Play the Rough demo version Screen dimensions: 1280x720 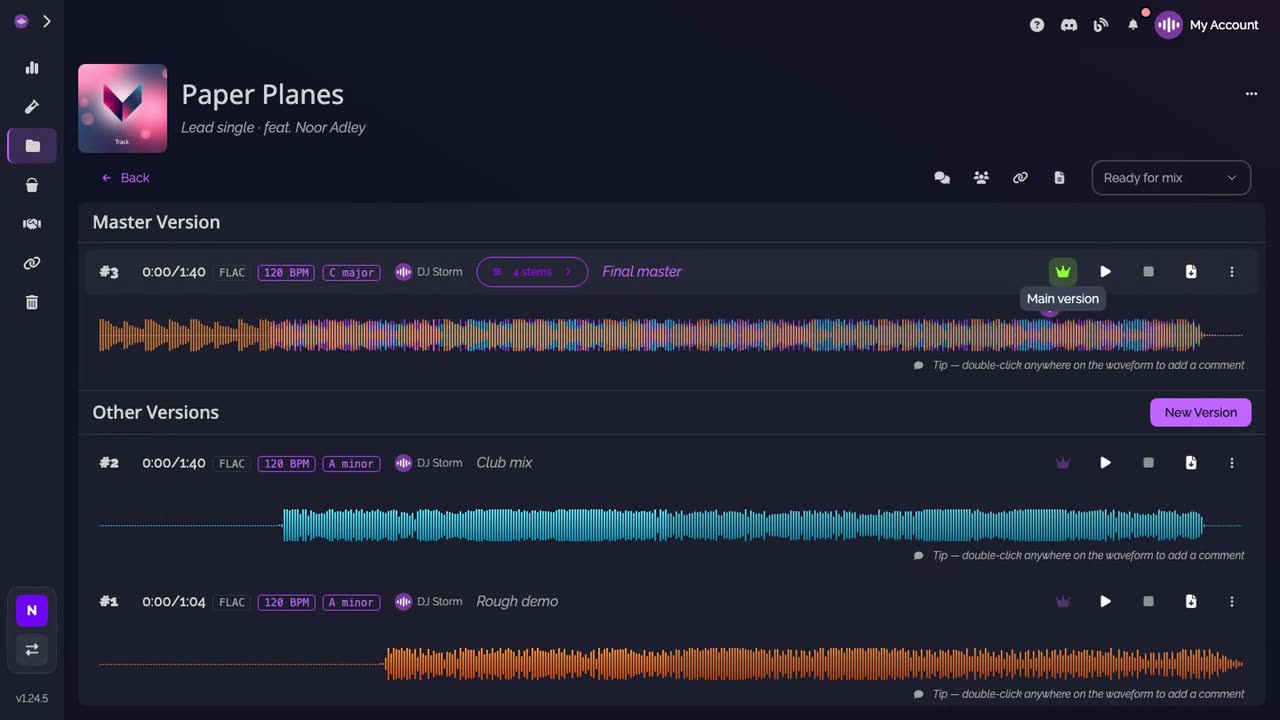point(1105,602)
